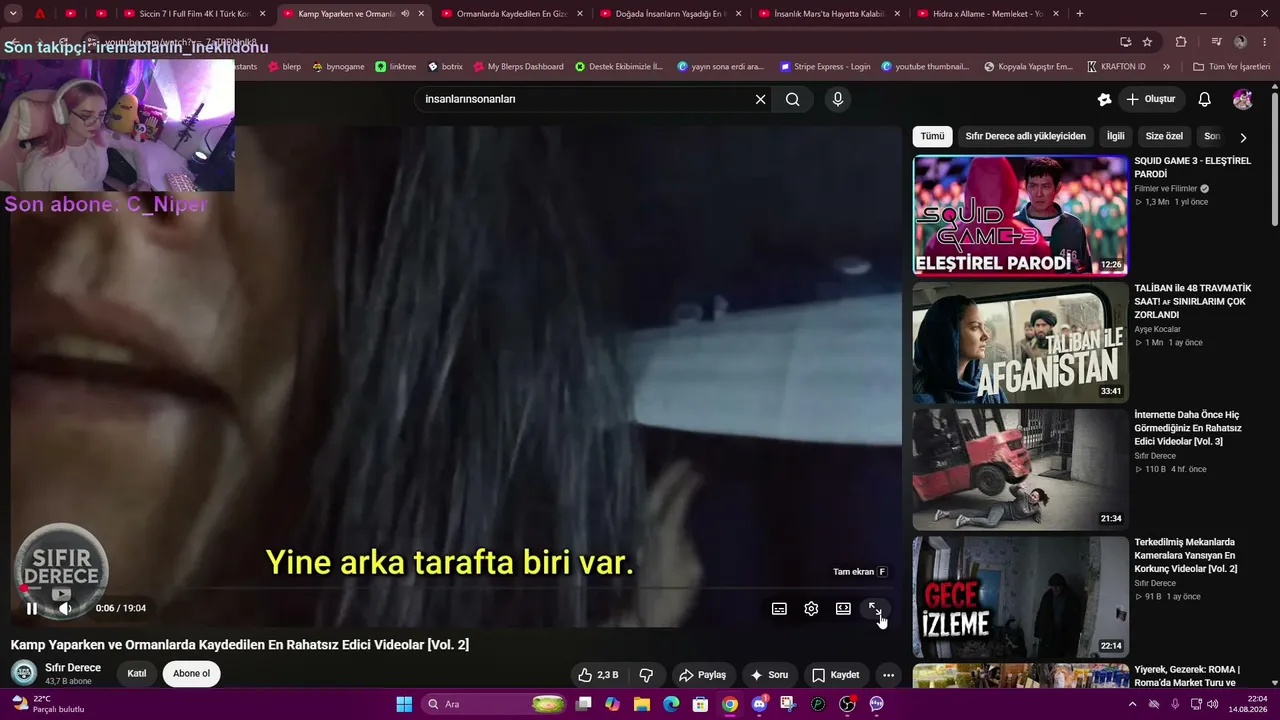1280x720 pixels.
Task: Save the video with Kaydet
Action: (x=835, y=675)
